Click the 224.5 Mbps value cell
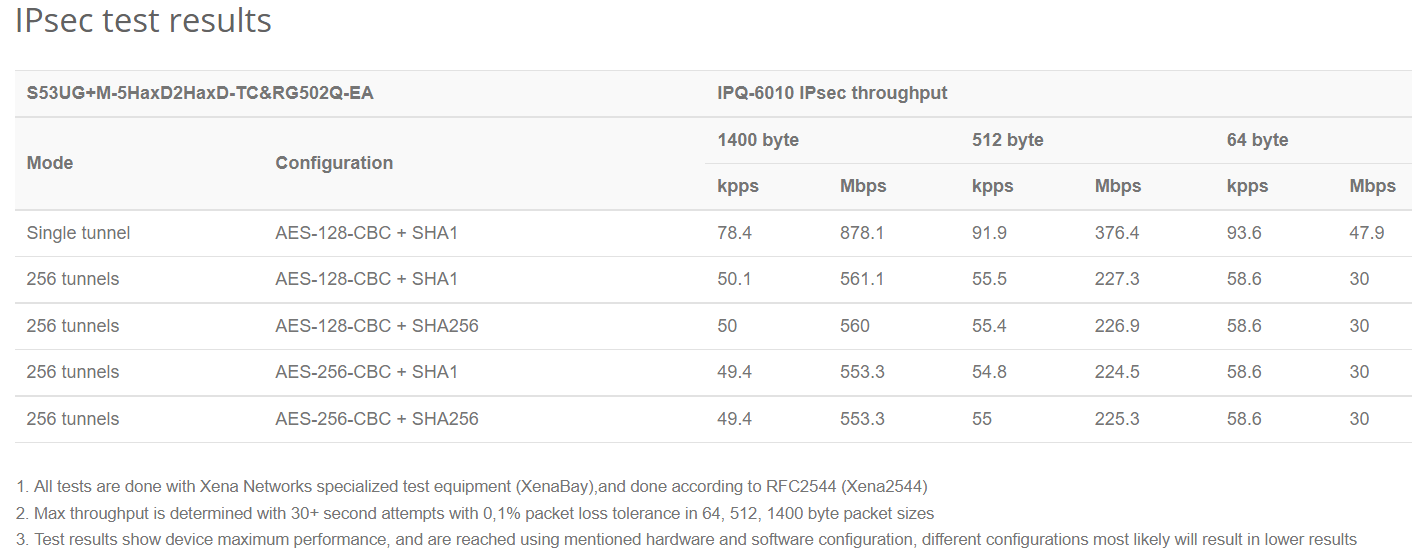This screenshot has height=556, width=1412. coord(1117,372)
